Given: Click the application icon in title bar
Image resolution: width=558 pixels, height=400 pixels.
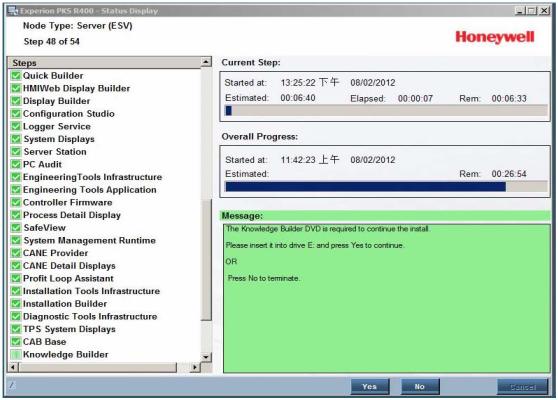Looking at the screenshot, I should [13, 11].
